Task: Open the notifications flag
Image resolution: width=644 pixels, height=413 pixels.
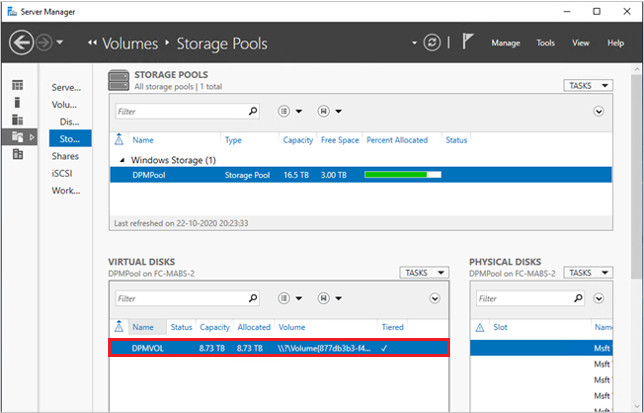Action: tap(467, 43)
